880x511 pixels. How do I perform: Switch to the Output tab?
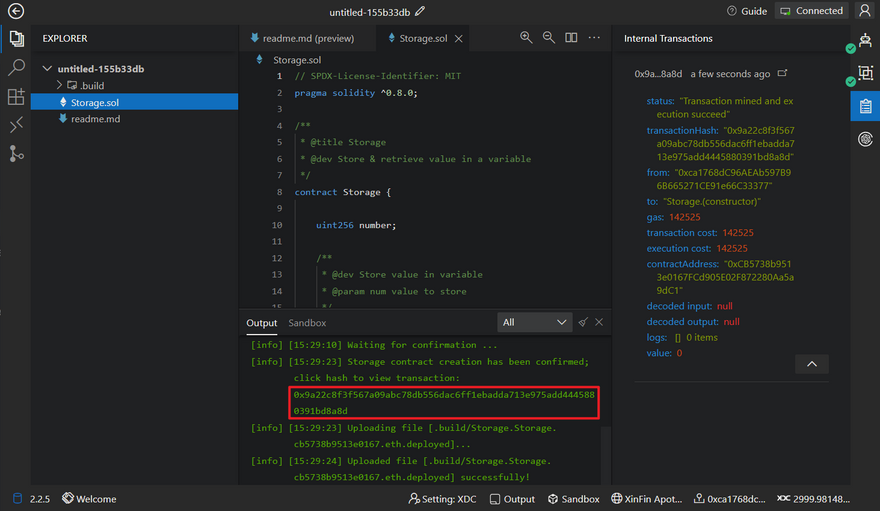pyautogui.click(x=262, y=323)
